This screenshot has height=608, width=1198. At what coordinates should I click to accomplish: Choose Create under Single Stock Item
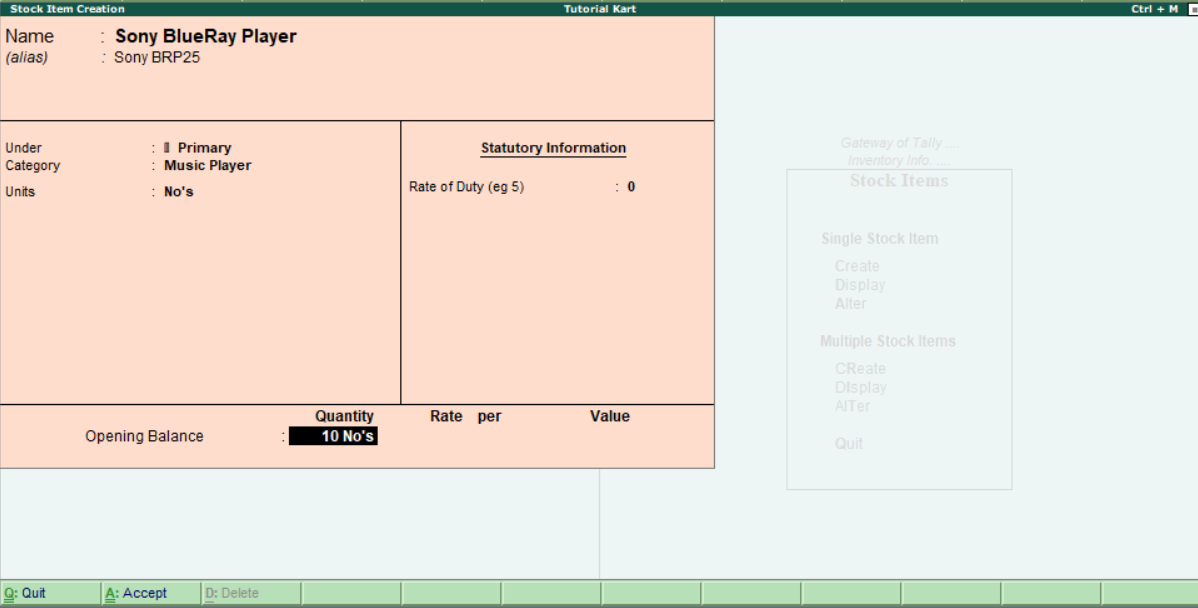[857, 267]
